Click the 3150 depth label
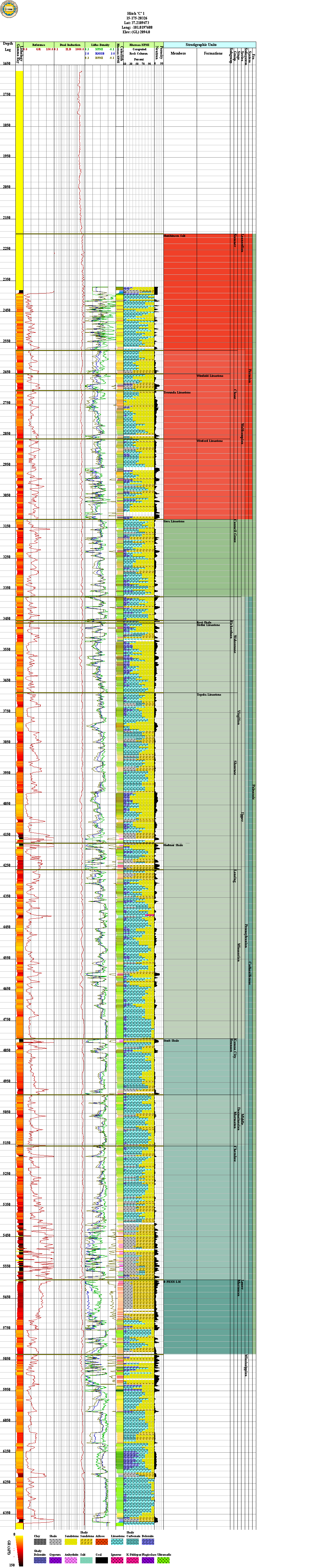Screen dimensions: 333x1568 tap(6, 526)
